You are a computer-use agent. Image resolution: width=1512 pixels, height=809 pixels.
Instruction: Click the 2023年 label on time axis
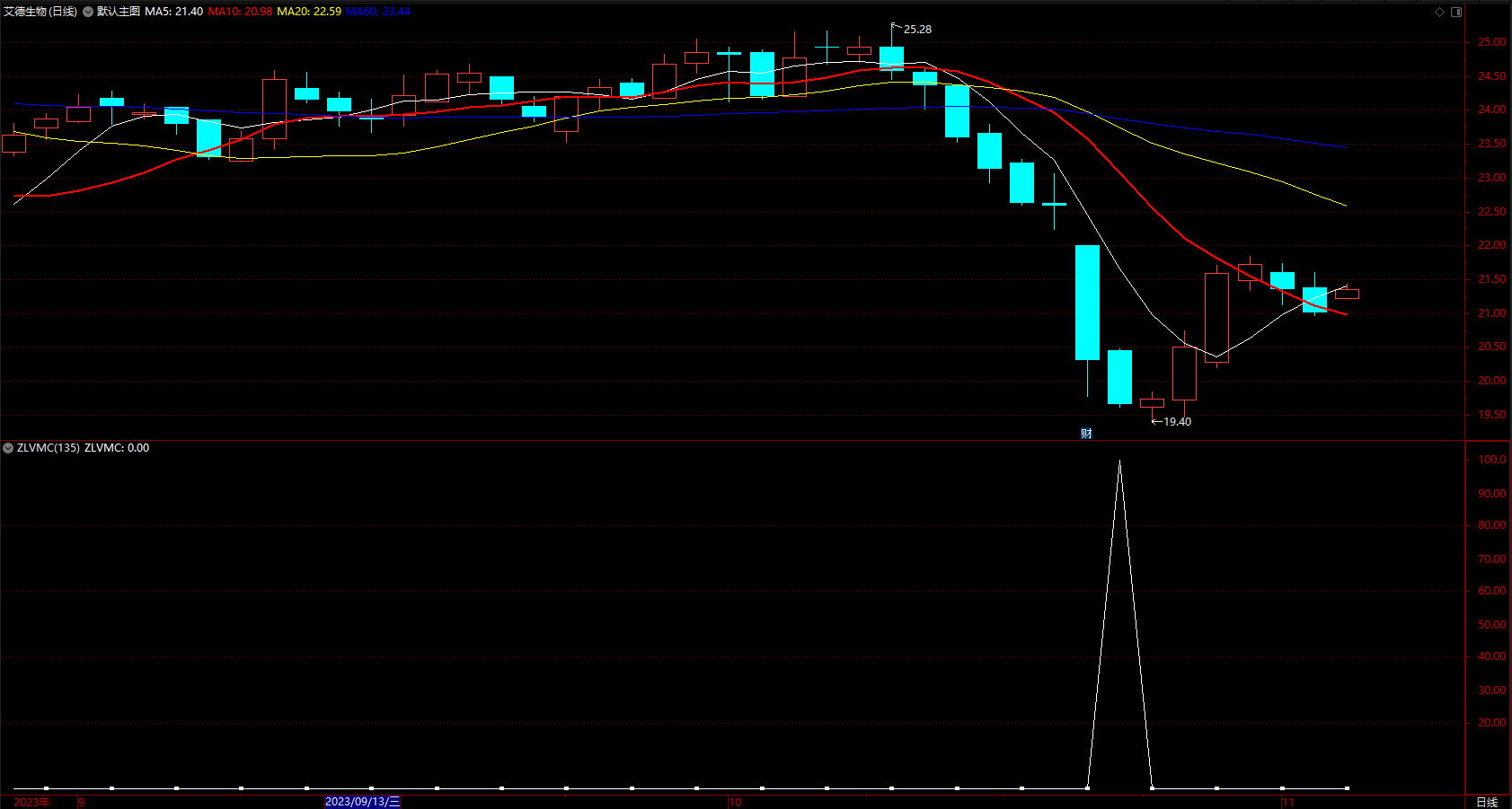31,802
